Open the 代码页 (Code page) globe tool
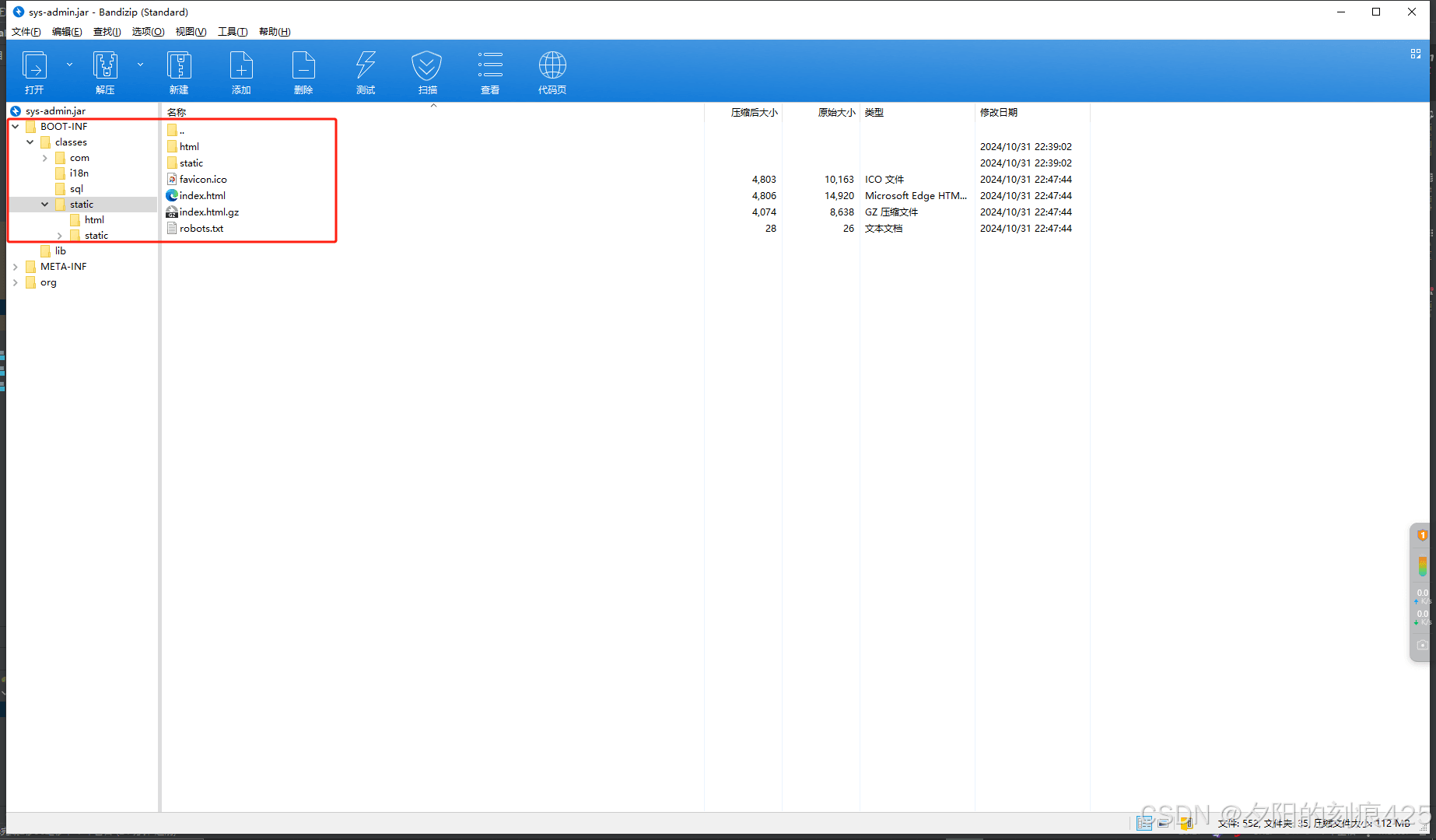This screenshot has width=1436, height=840. tap(552, 72)
